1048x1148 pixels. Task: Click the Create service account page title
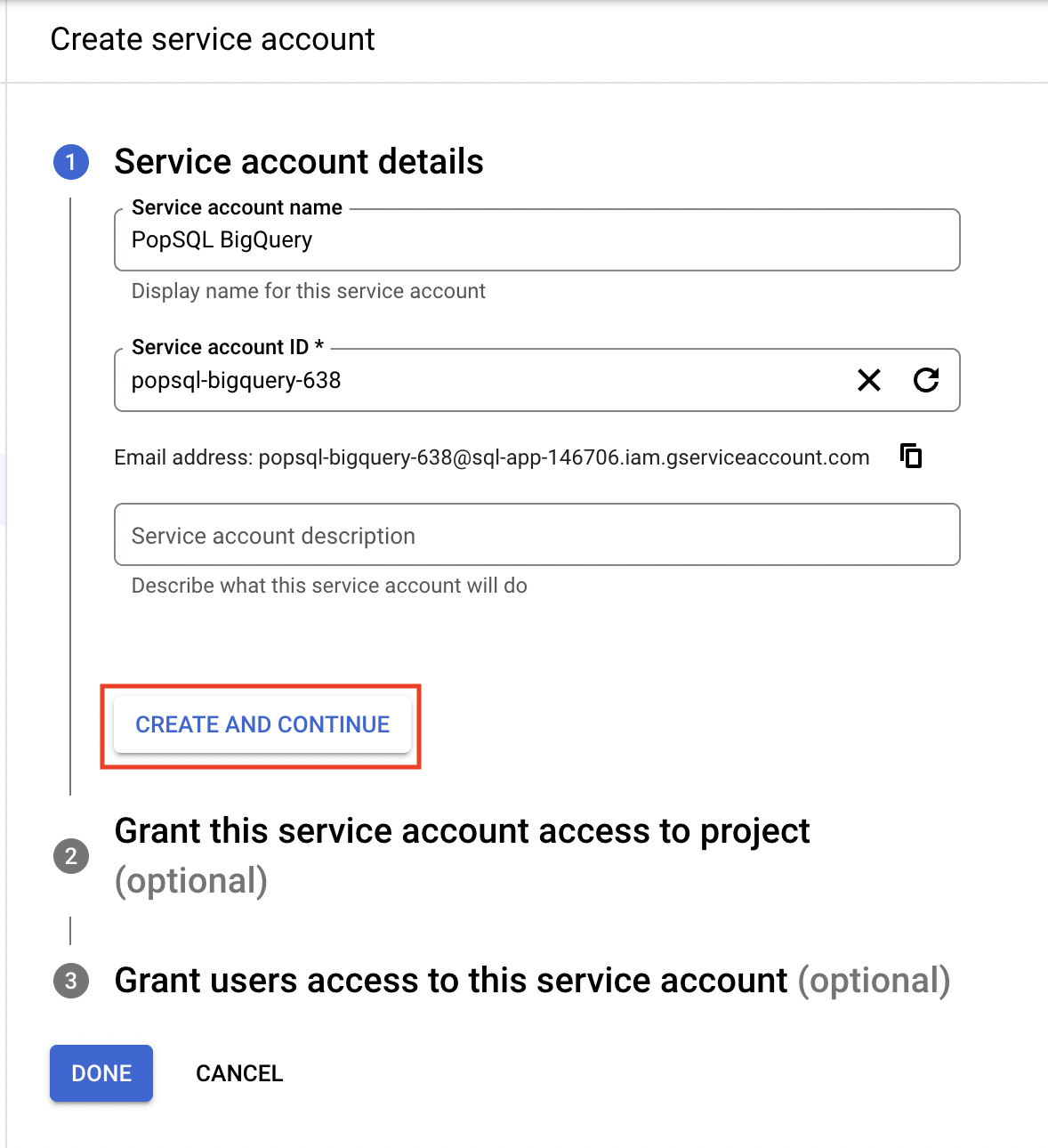[213, 39]
